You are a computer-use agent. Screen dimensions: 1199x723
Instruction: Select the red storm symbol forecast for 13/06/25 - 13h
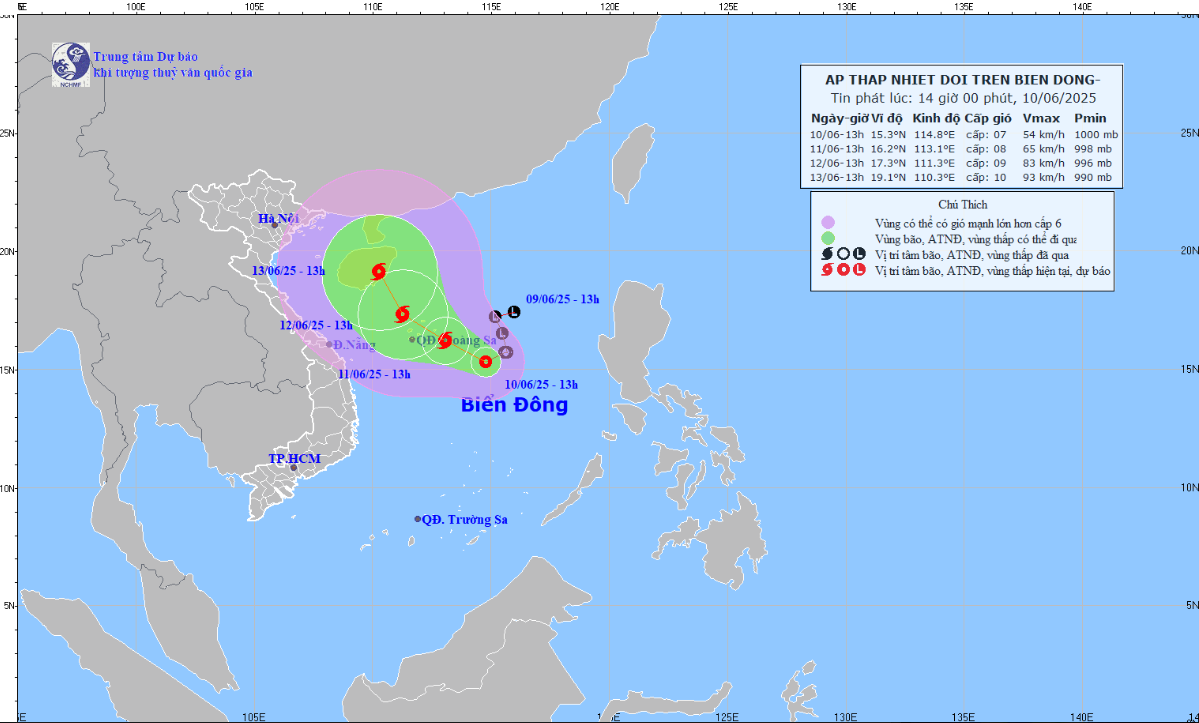[x=379, y=271]
